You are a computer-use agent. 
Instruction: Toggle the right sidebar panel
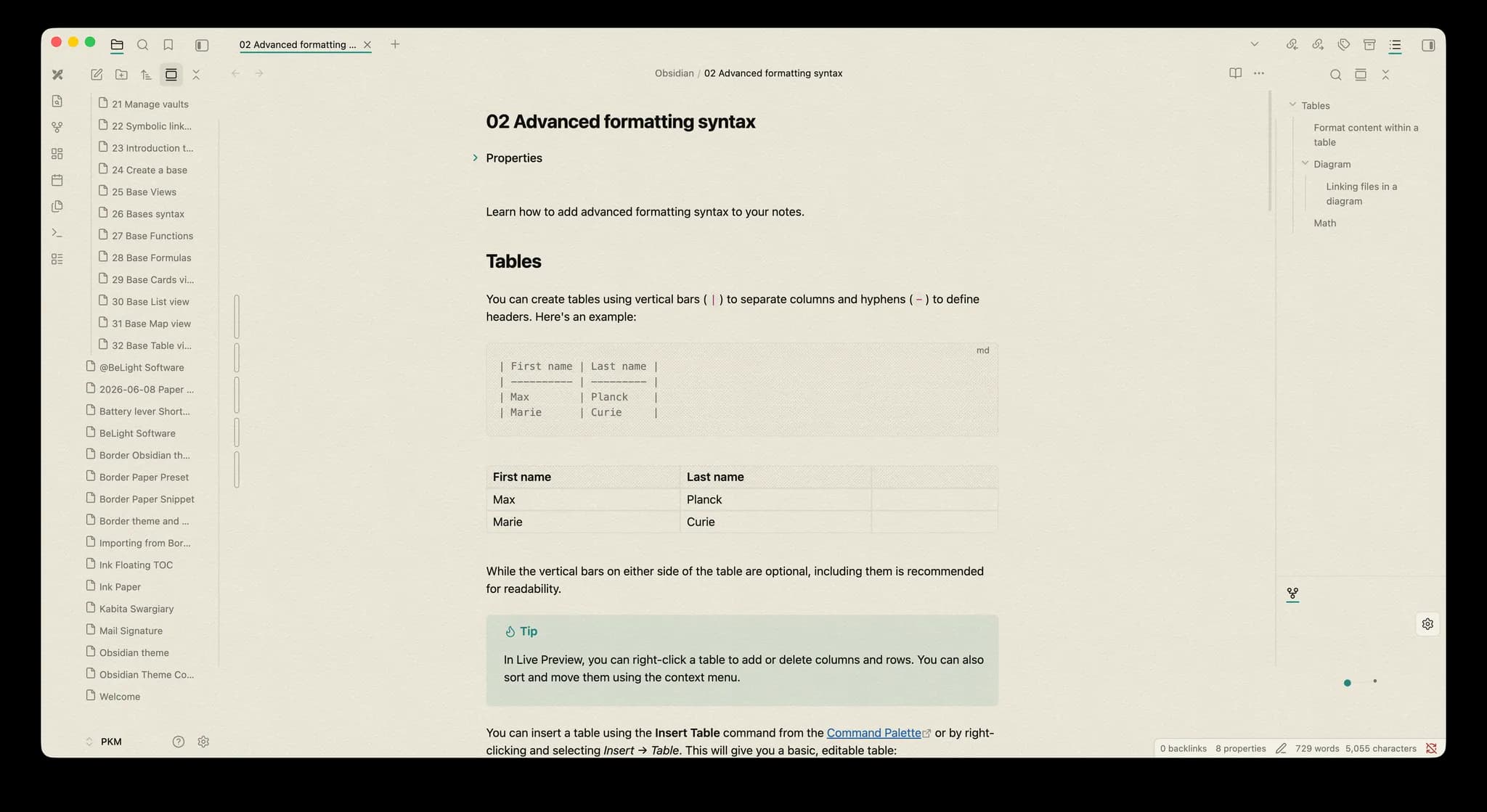click(1427, 45)
